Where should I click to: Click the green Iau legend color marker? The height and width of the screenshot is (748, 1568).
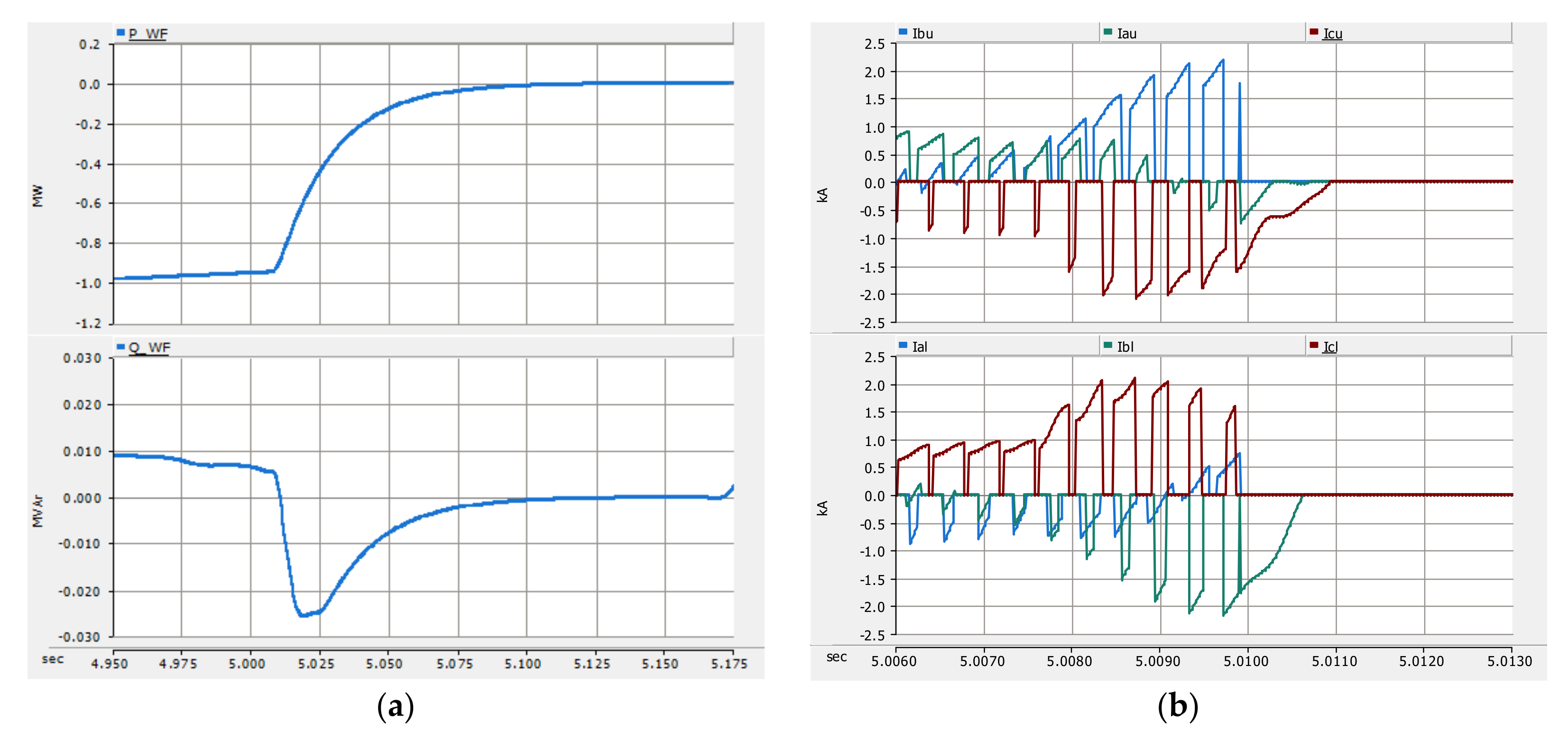[x=1108, y=32]
